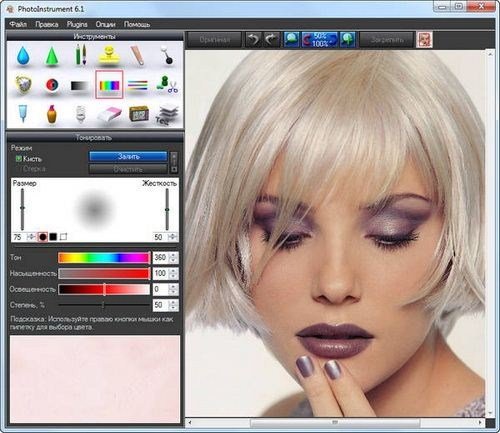Select the scissors object cutout tool
Viewport: 500px width, 433px height.
click(x=167, y=85)
